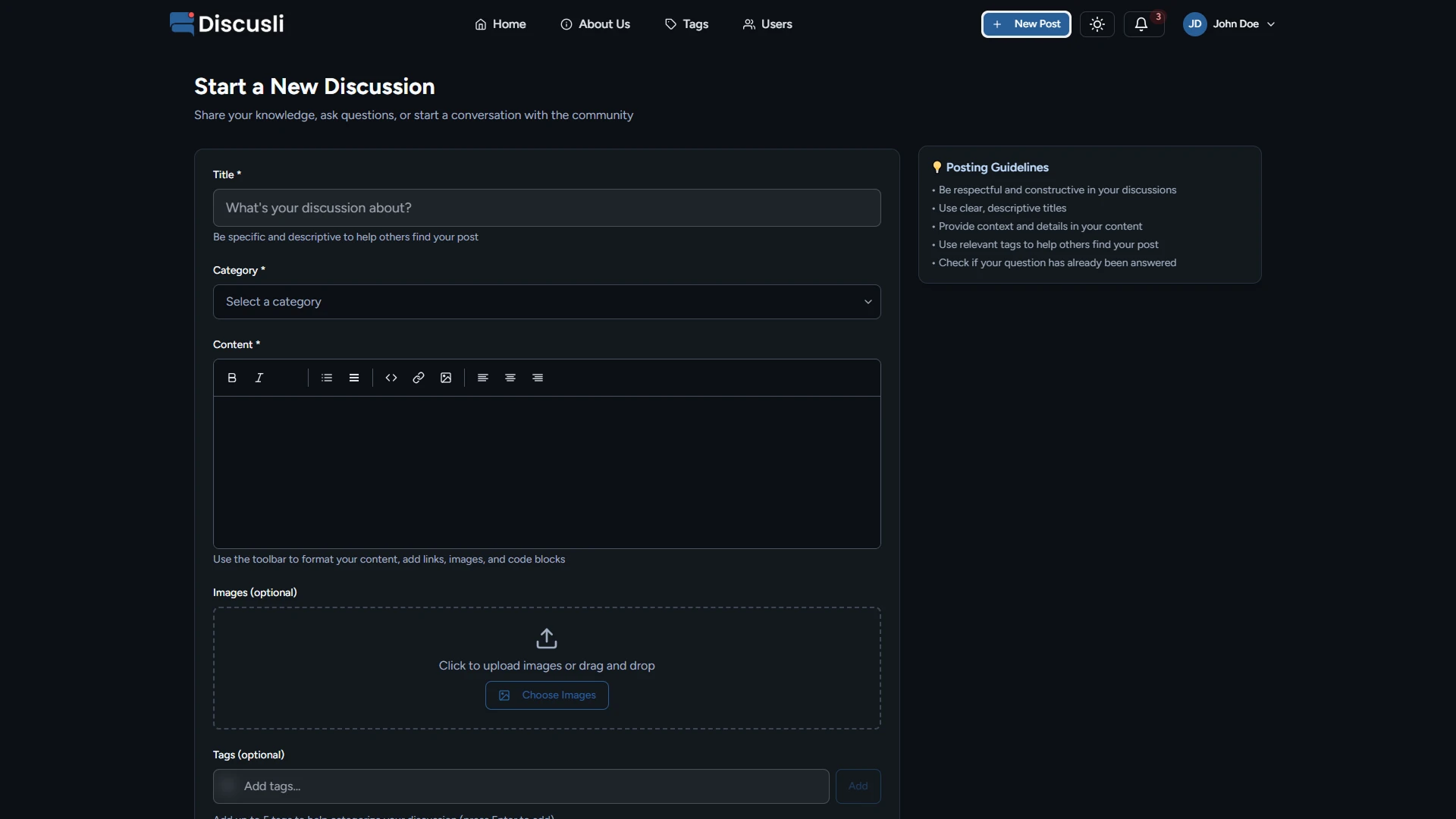This screenshot has height=819, width=1456.
Task: Insert a bulleted list
Action: 327,378
